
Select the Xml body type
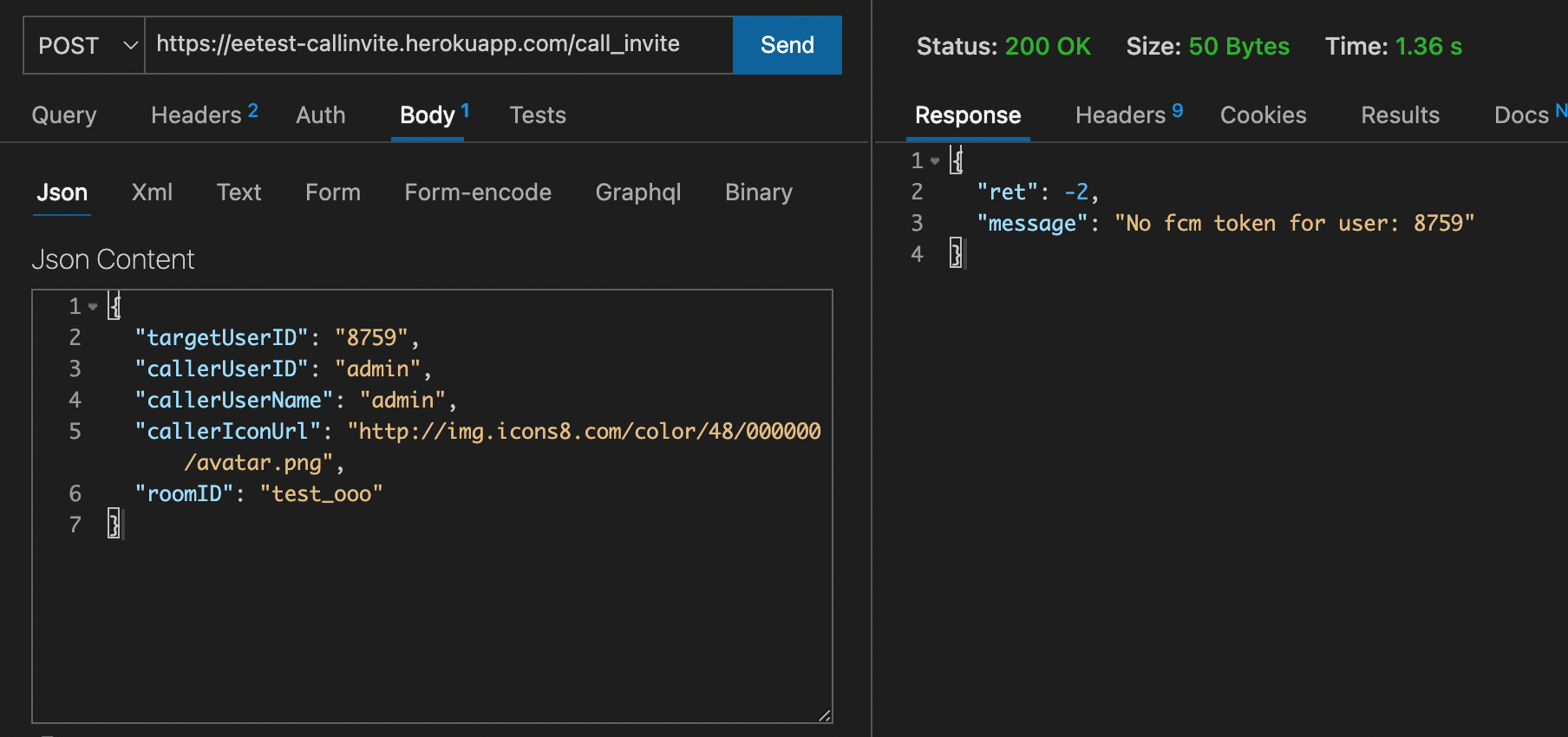(152, 192)
